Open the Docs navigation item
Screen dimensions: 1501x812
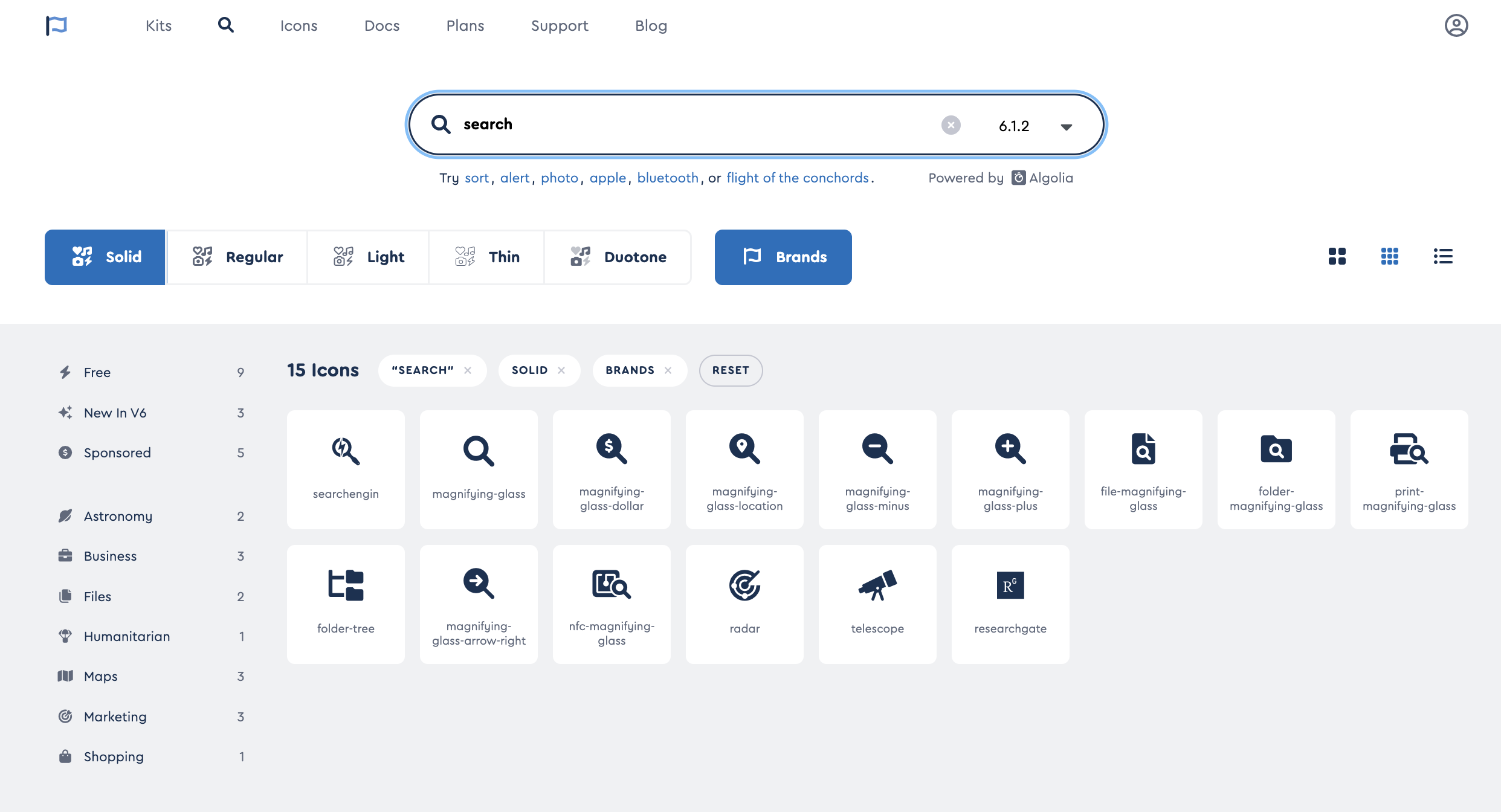(x=382, y=25)
